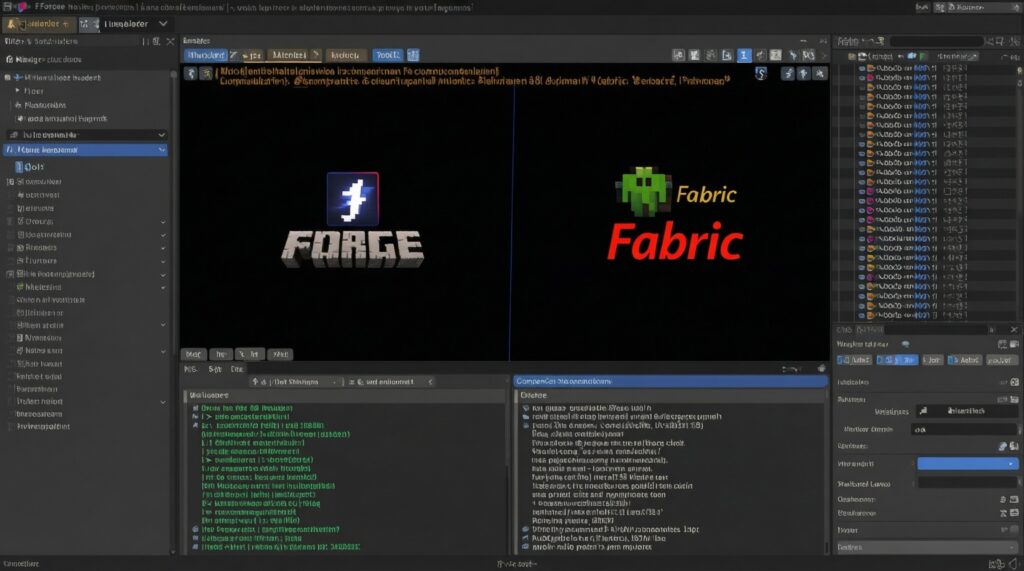Click the second small icon at the viewport's top-left corner
This screenshot has width=1024, height=571.
tap(206, 74)
